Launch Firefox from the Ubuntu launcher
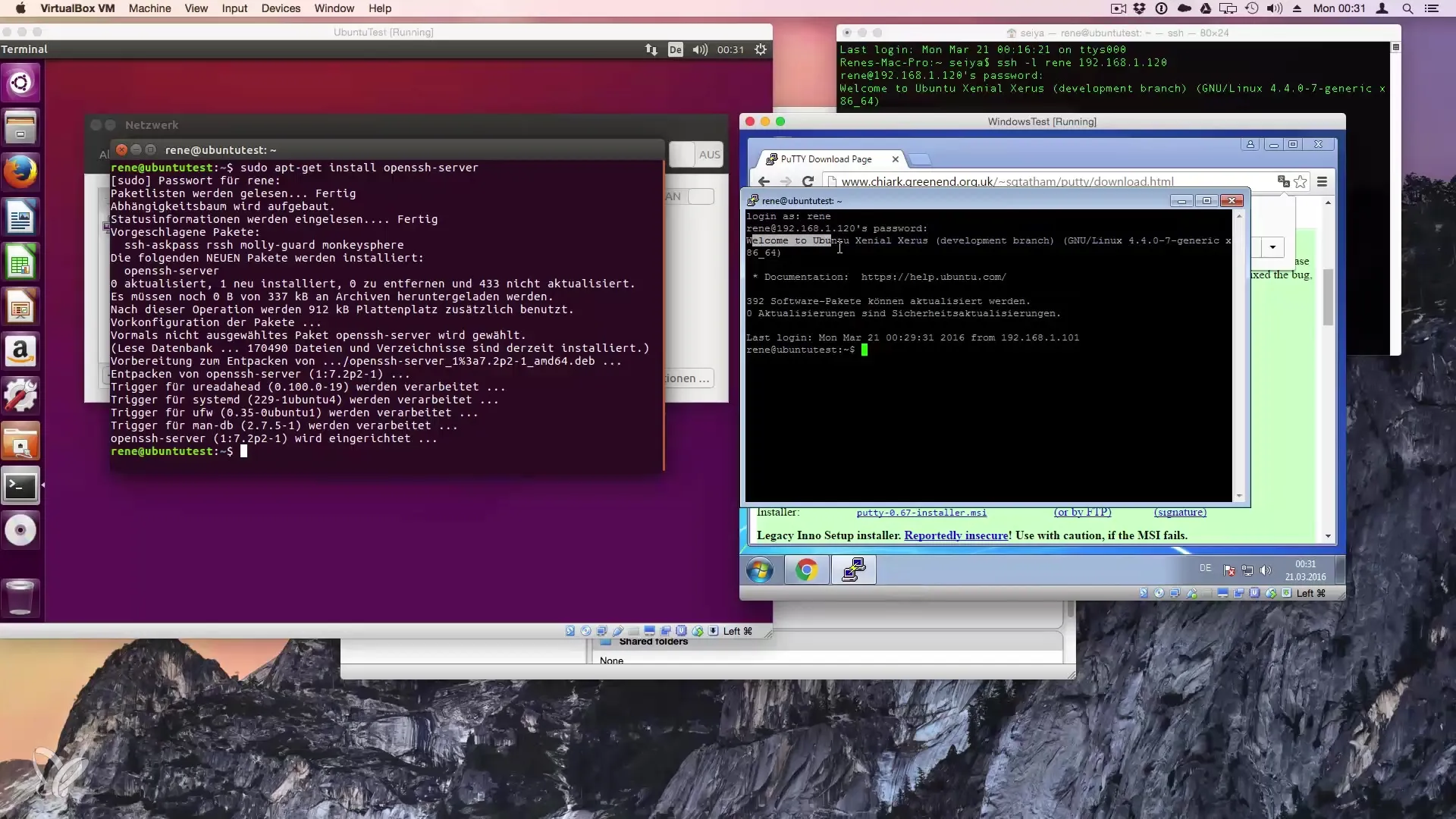 20,172
